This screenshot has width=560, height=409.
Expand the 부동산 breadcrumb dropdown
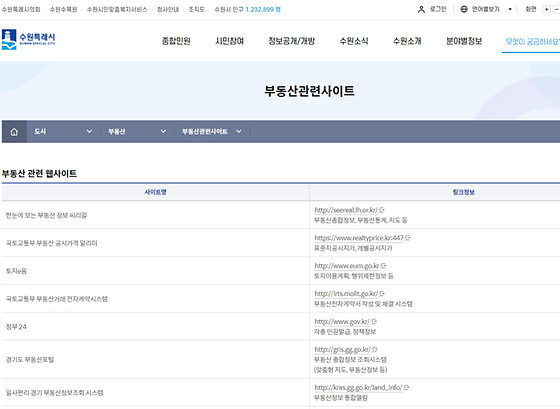click(x=137, y=132)
